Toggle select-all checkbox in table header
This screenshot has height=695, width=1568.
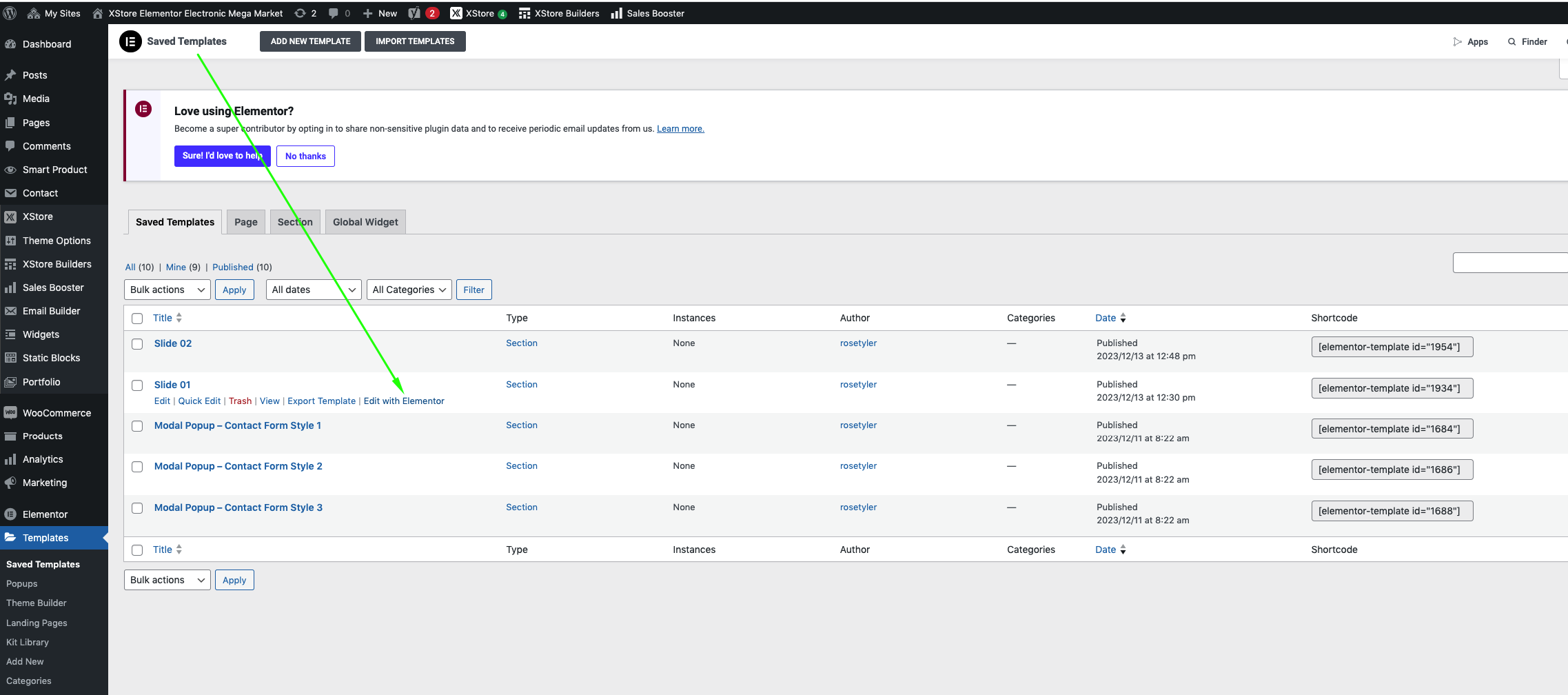click(x=137, y=319)
